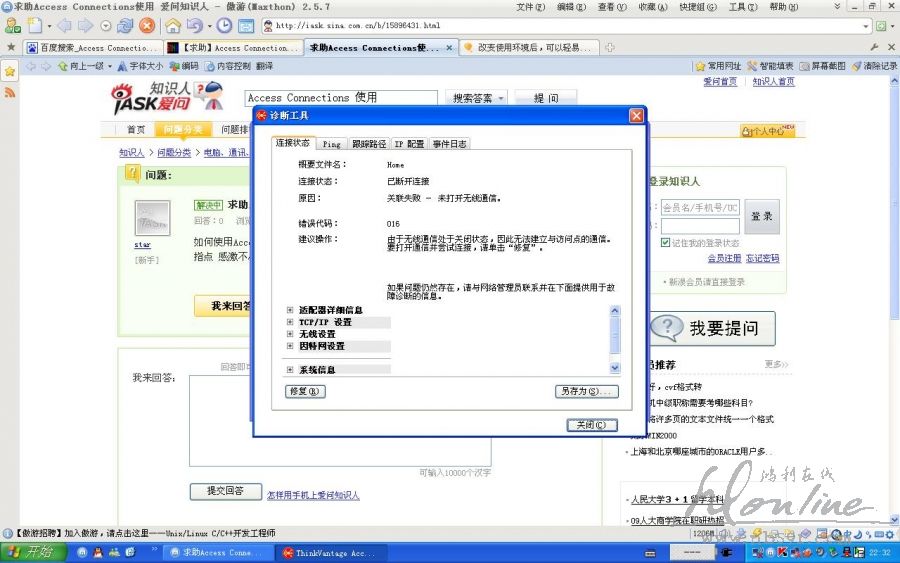Click the 另存为(S)... save button
Viewport: 900px width, 563px height.
[x=586, y=391]
